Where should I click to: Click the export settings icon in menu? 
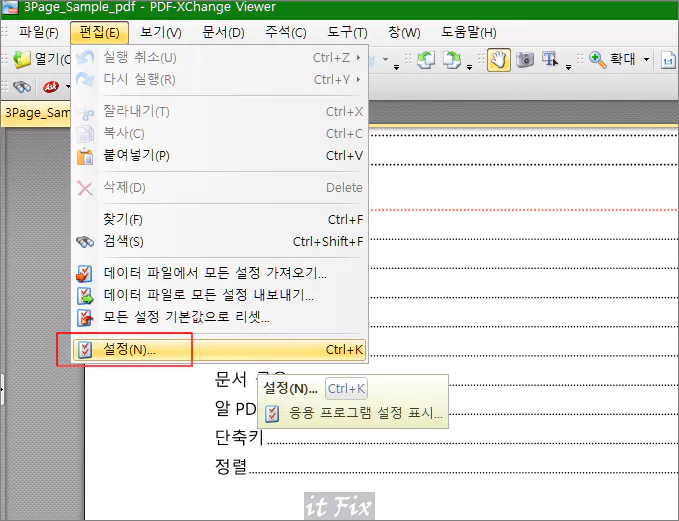pos(85,296)
